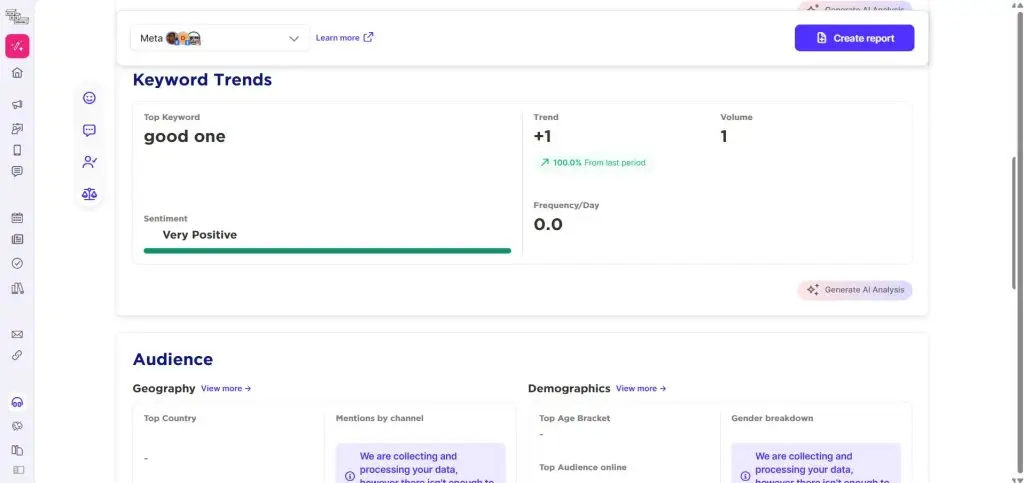Open the headphones listening sidebar icon
1024x483 pixels.
click(x=18, y=403)
